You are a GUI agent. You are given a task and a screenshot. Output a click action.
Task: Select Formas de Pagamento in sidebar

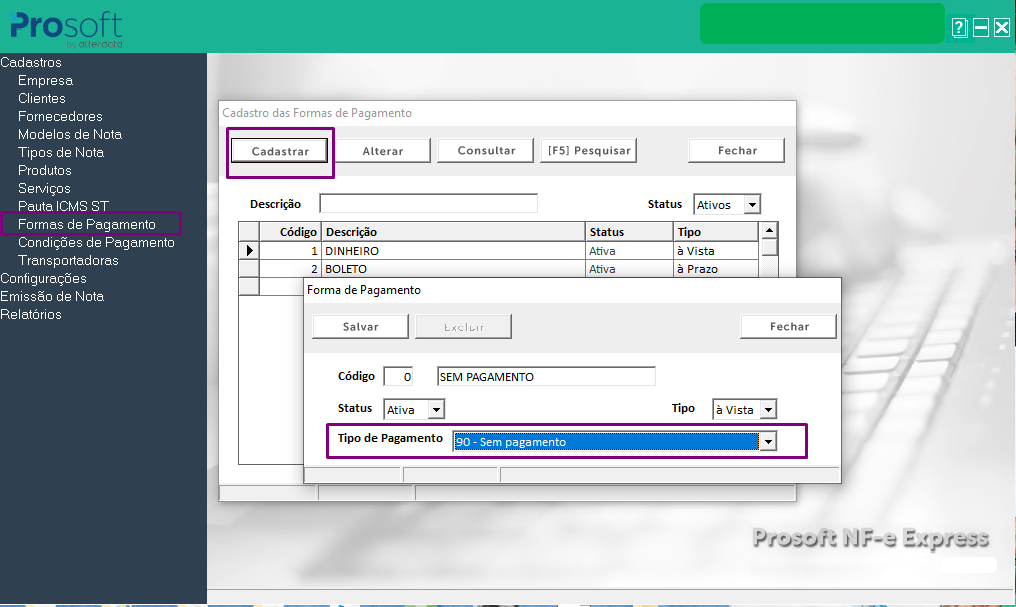[x=87, y=224]
